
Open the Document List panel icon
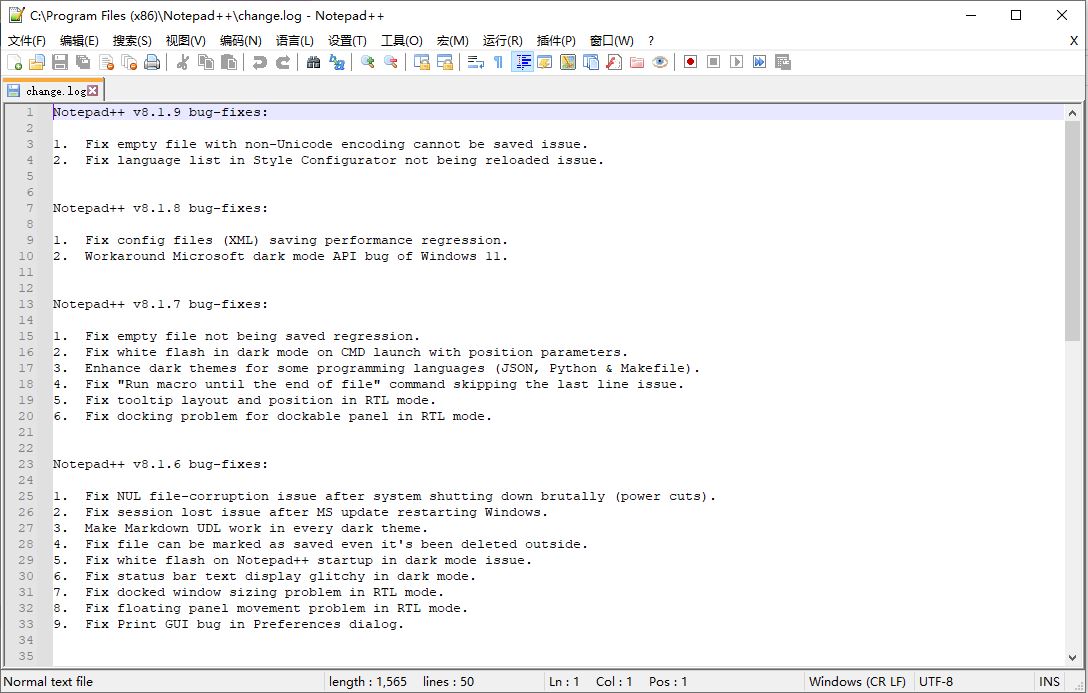click(x=591, y=62)
